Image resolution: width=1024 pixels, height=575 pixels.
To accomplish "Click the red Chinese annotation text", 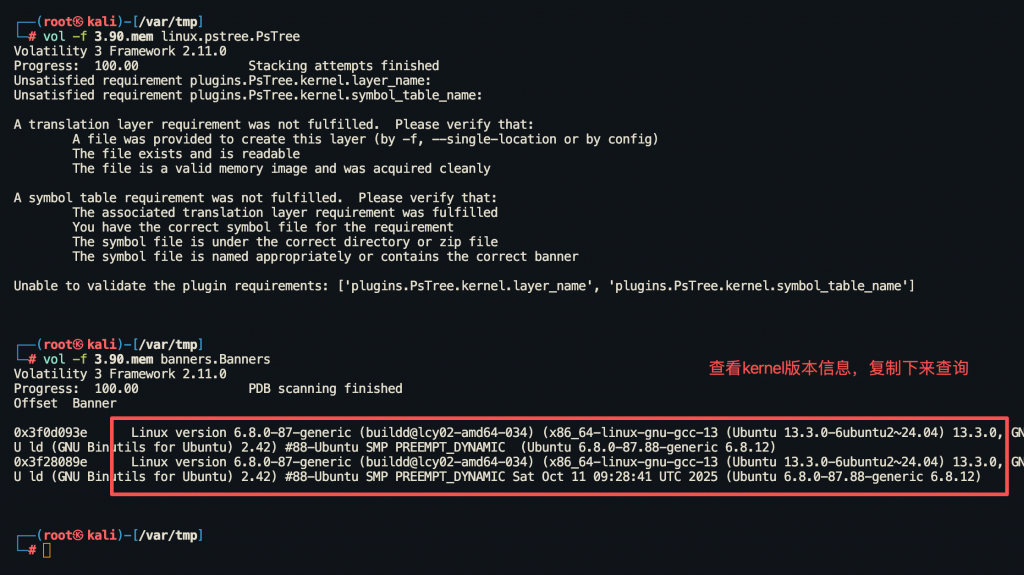I will click(x=838, y=368).
